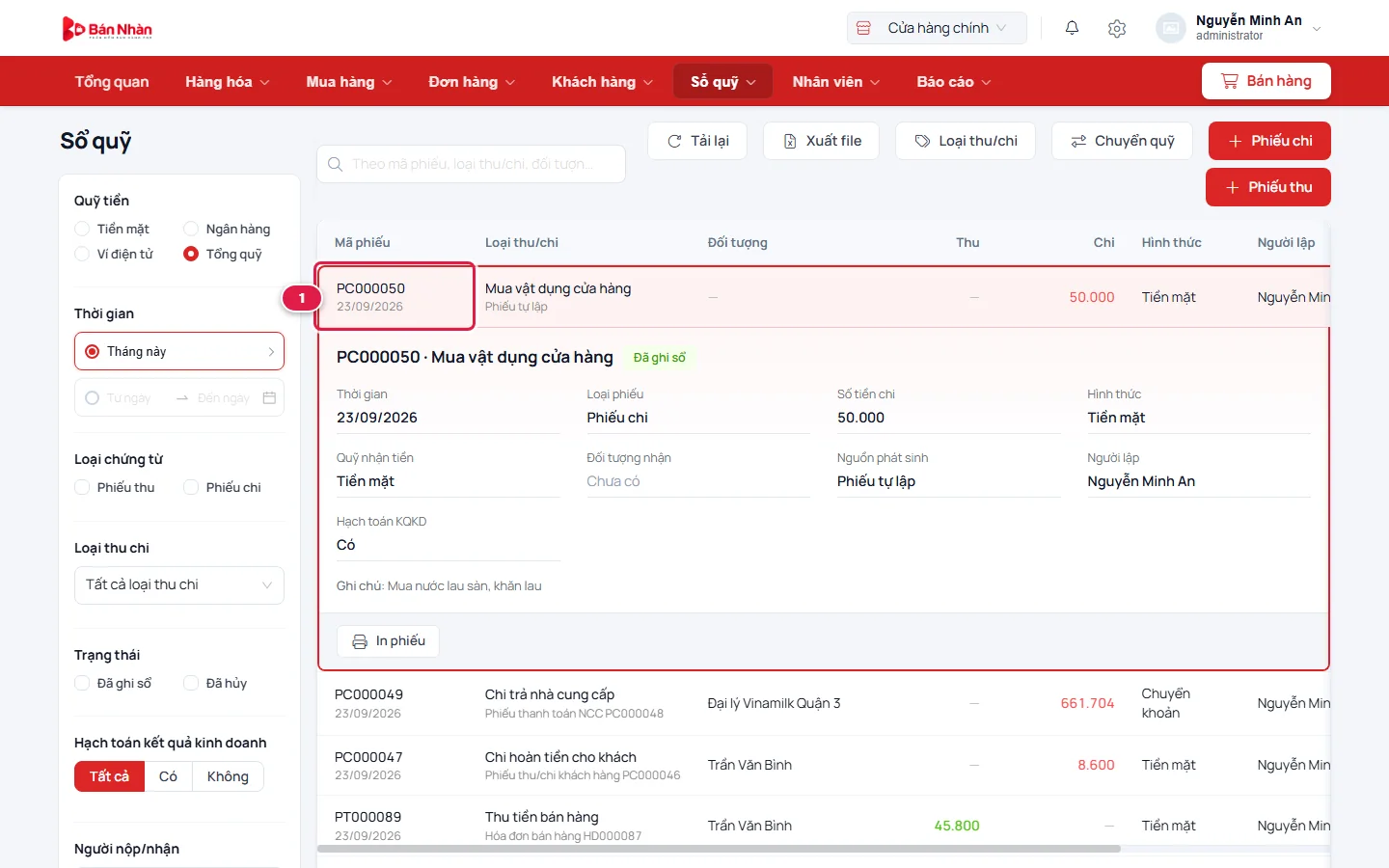Click the Bán Nhàn logo
The height and width of the screenshot is (868, 1389).
point(107,29)
